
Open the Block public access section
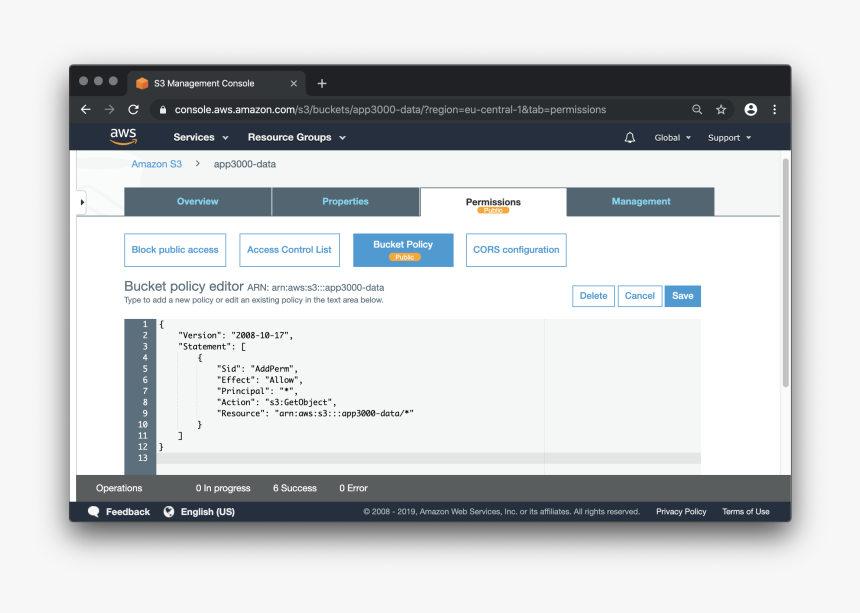175,250
